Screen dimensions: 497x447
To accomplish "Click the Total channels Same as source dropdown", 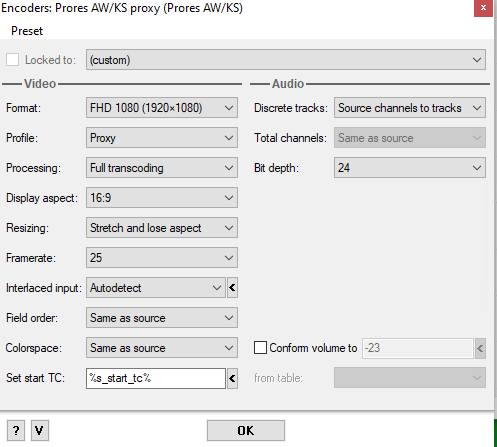I will point(410,138).
